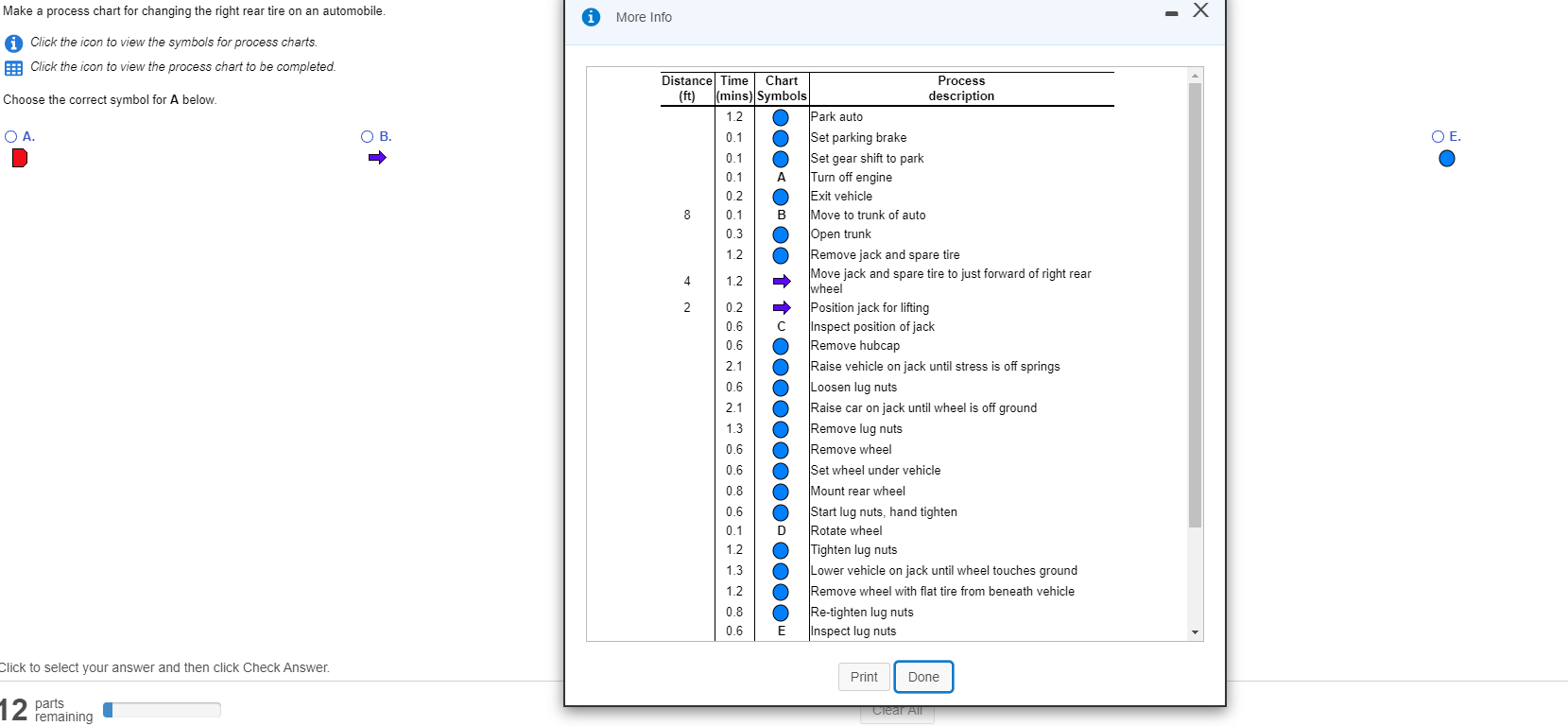
Task: Click the circle symbol for Exit vehicle
Action: (781, 197)
